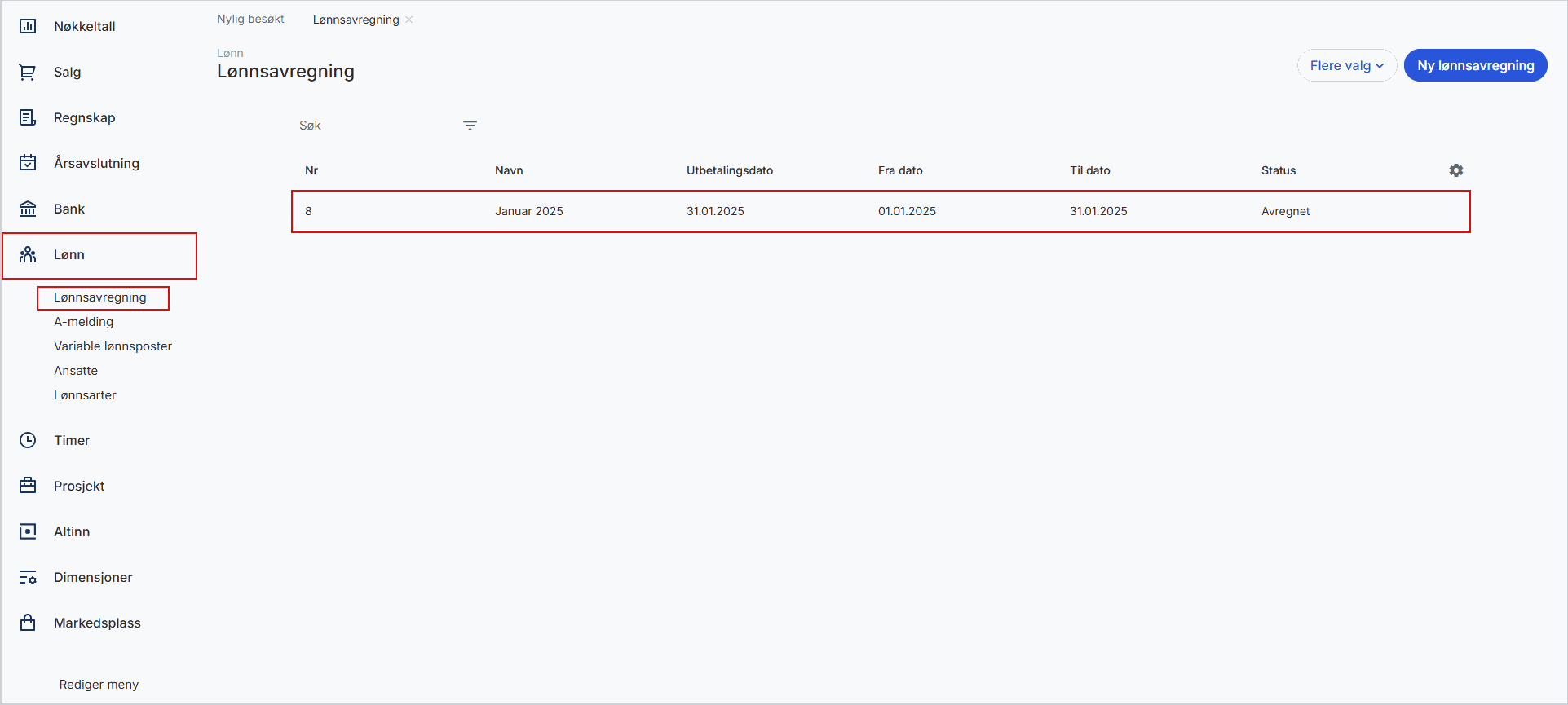Click the Markedsplass bag icon
The width and height of the screenshot is (1568, 705).
click(x=28, y=623)
